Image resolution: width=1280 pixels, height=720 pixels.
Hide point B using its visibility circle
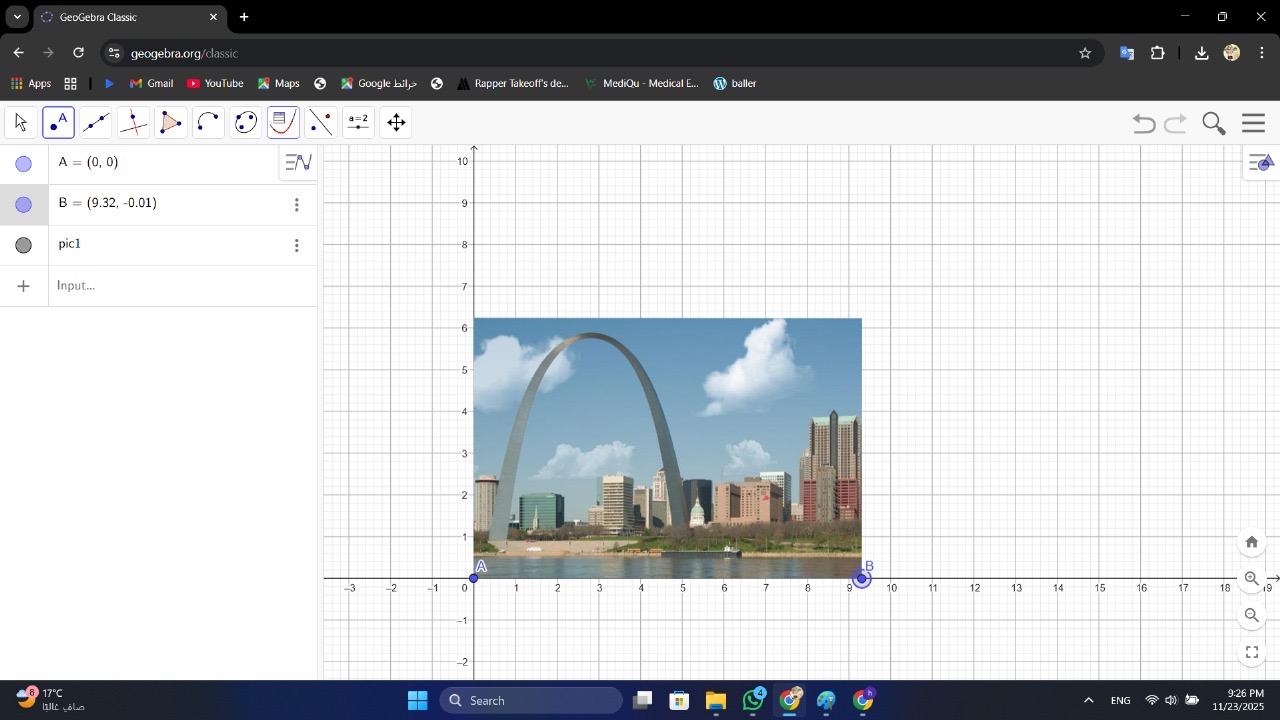[24, 205]
